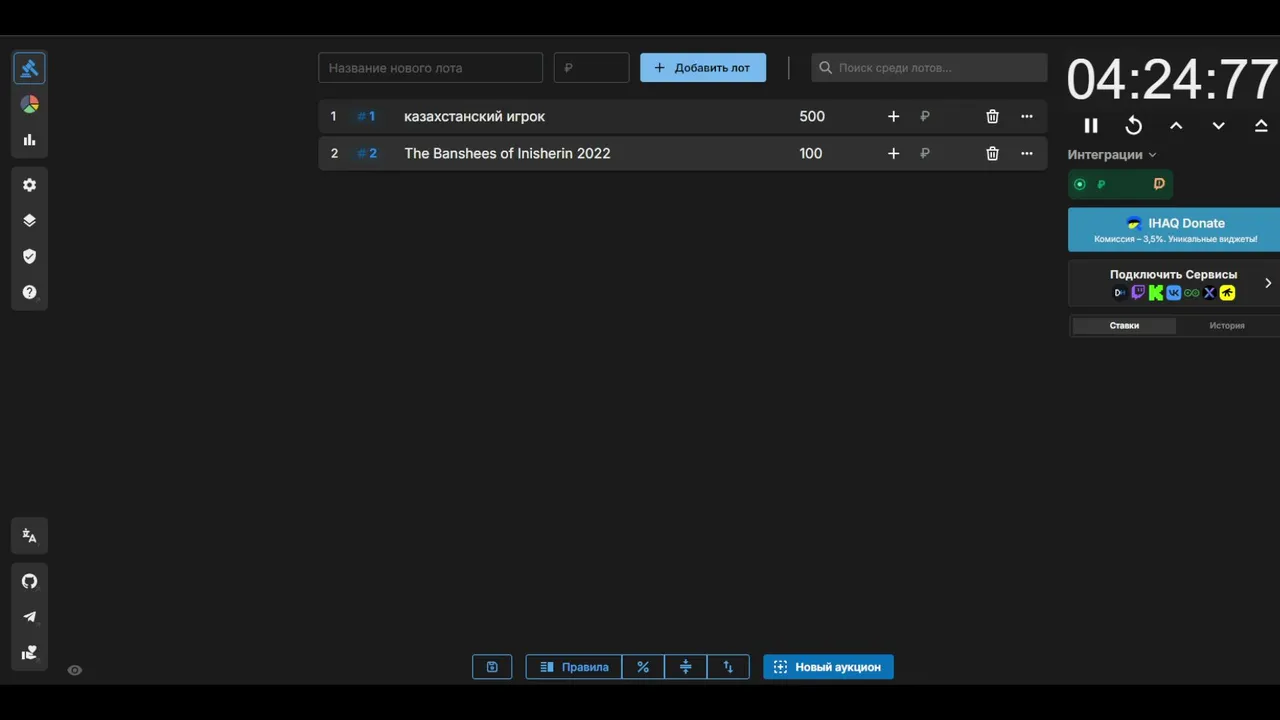Click the timer display 04:24:77
The width and height of the screenshot is (1280, 720).
coord(1172,79)
